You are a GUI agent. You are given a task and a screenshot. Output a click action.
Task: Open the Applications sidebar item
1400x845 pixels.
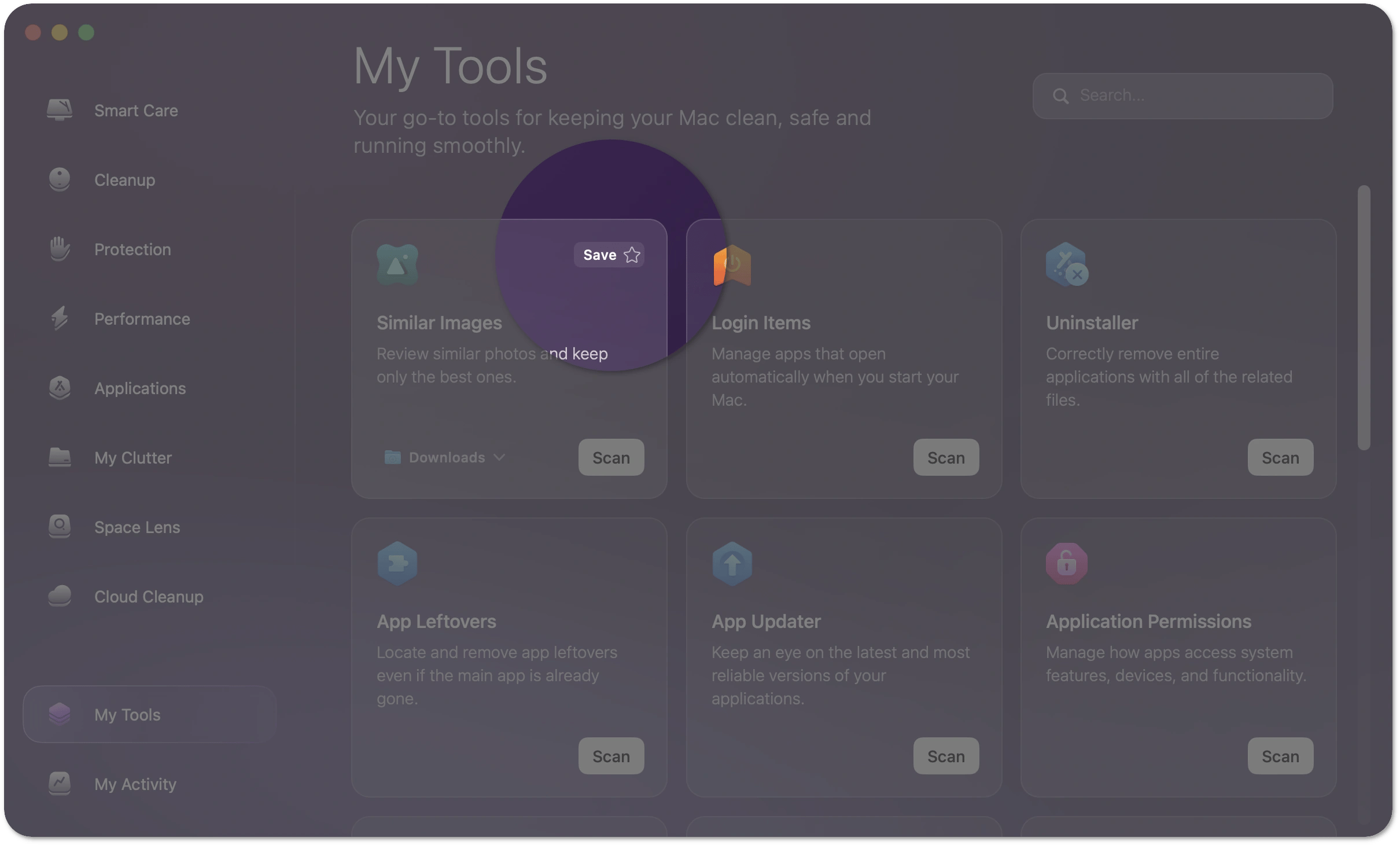pyautogui.click(x=139, y=388)
